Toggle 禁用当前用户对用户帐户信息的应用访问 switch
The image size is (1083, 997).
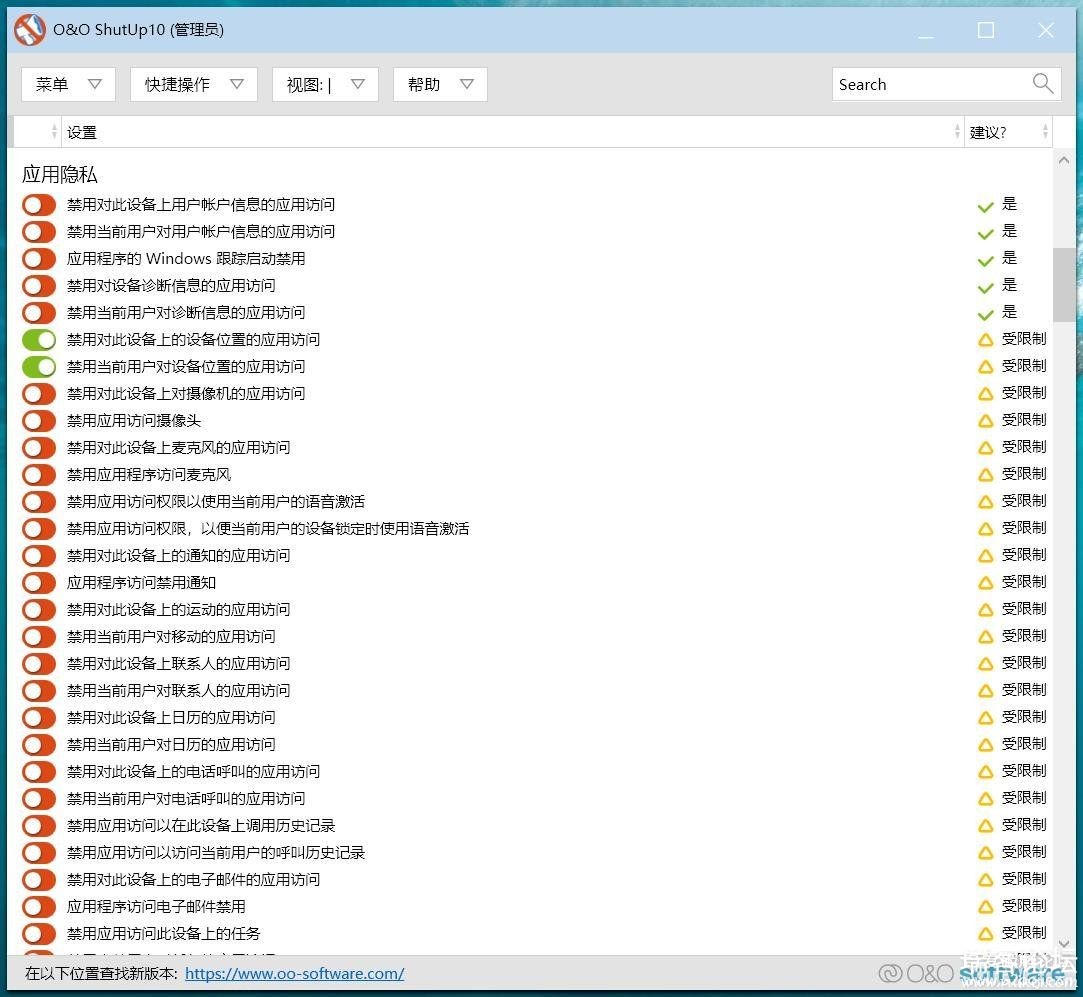[x=39, y=231]
